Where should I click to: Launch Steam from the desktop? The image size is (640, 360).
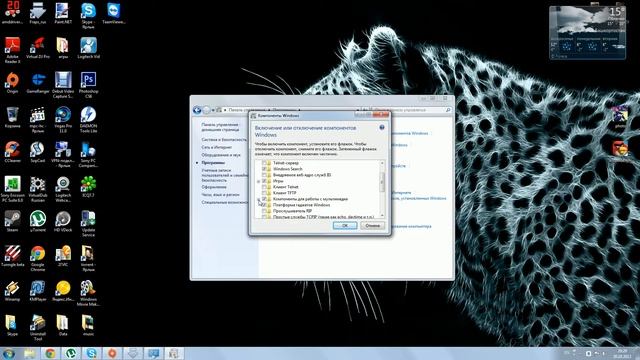click(12, 221)
